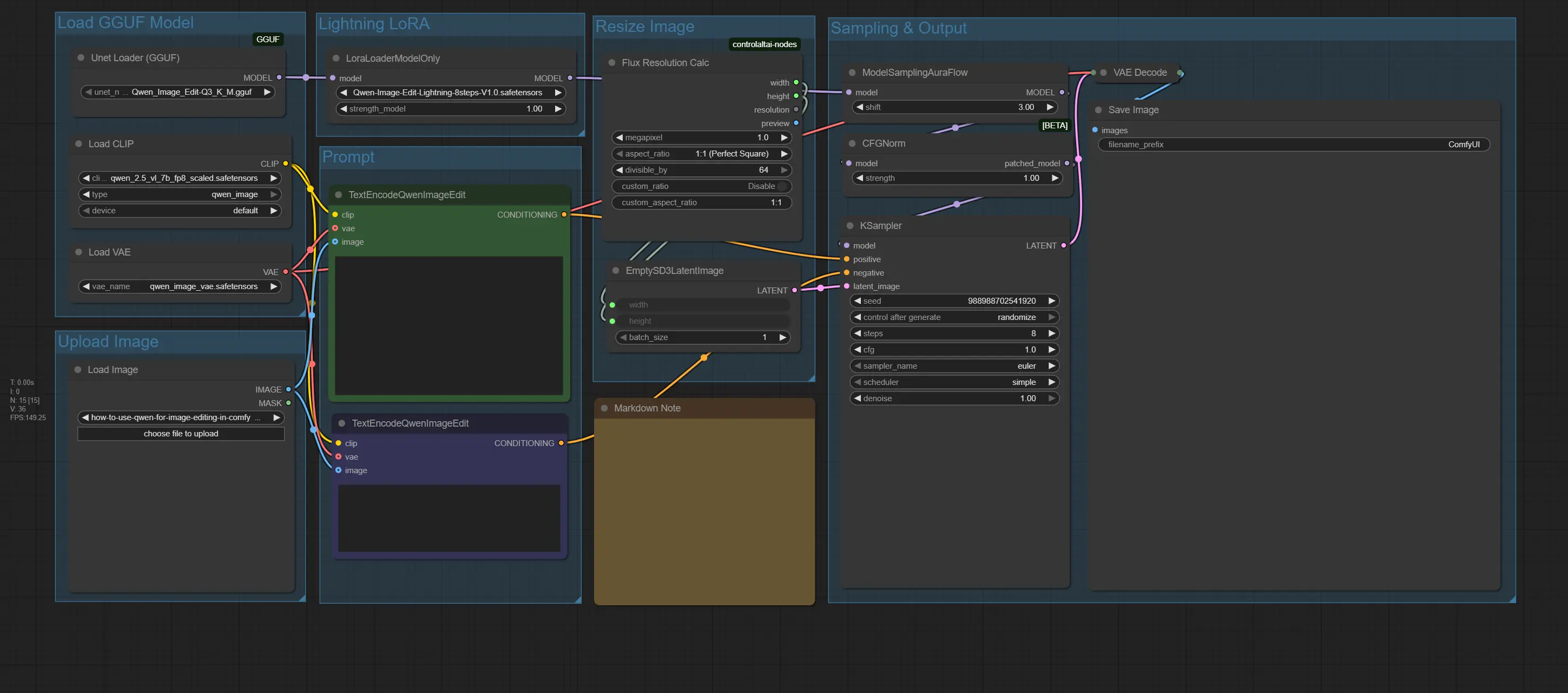Open the sampler_name euler dropdown

(x=954, y=366)
